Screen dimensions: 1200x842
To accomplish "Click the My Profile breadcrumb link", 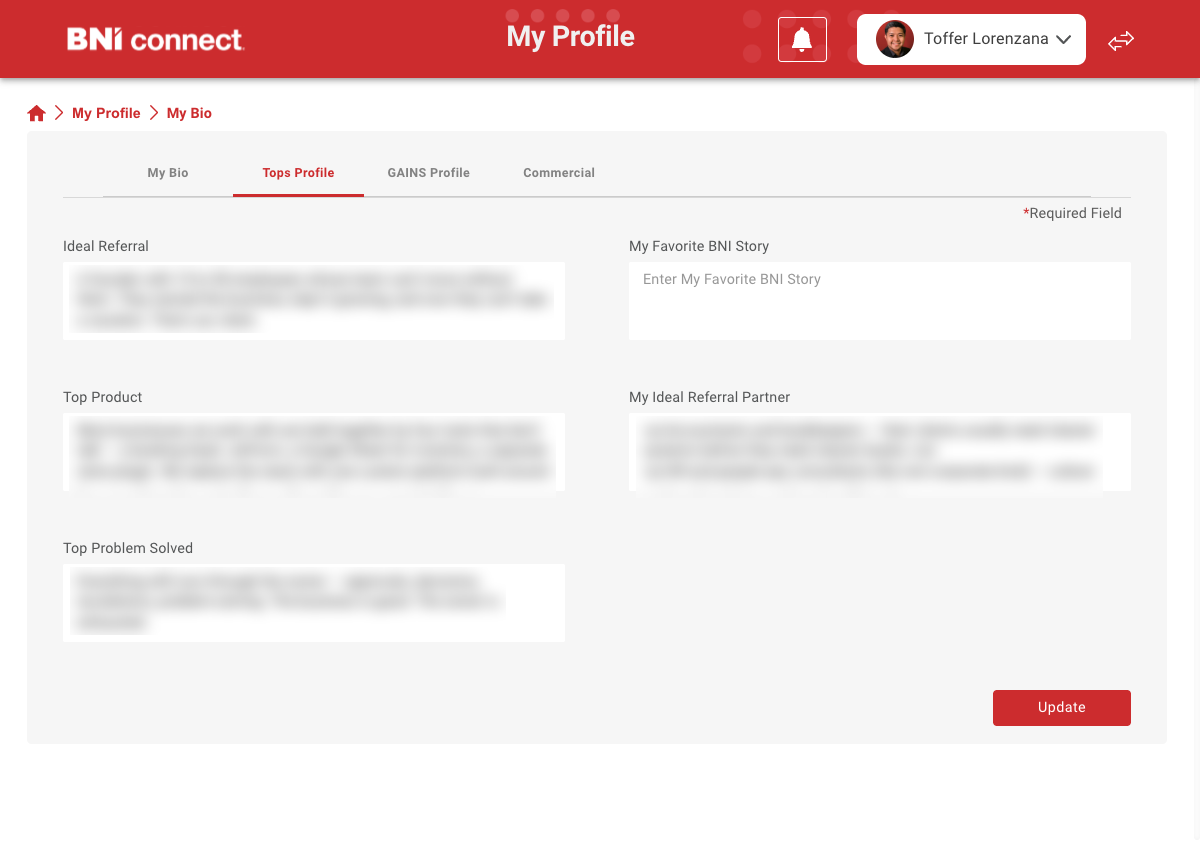I will pos(106,113).
